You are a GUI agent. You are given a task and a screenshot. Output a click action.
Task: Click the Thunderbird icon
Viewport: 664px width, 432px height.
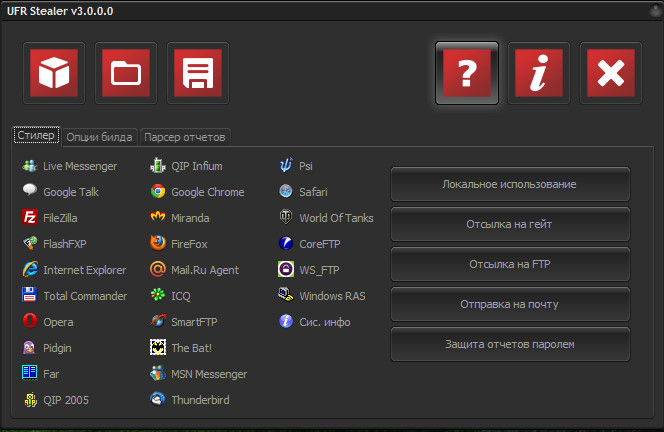[x=158, y=399]
